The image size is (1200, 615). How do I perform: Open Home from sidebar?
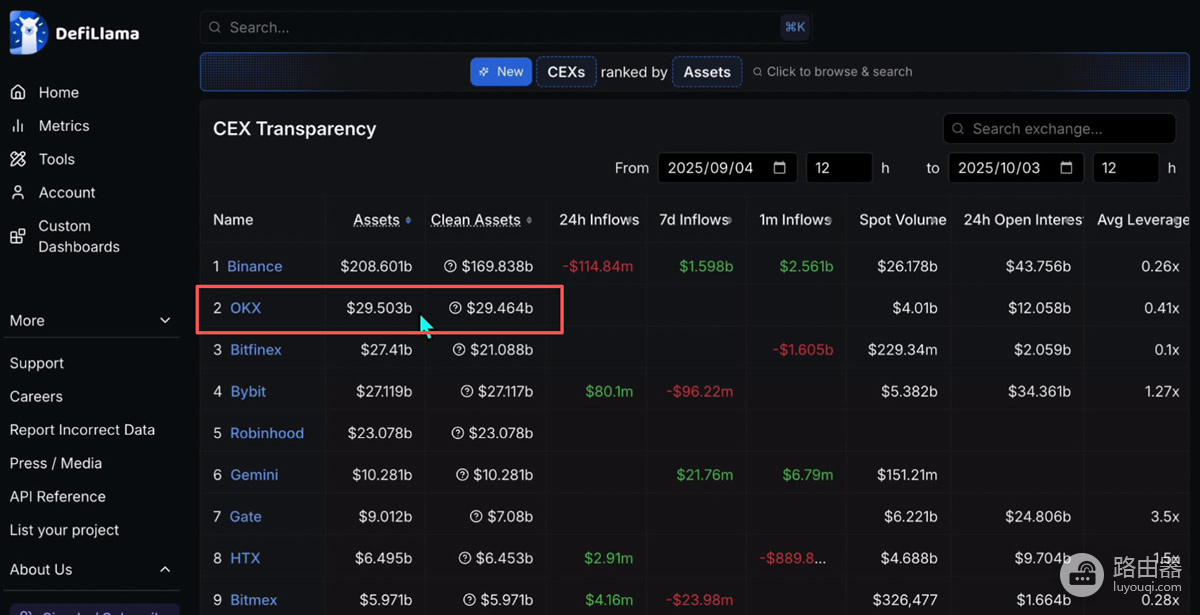pos(58,92)
